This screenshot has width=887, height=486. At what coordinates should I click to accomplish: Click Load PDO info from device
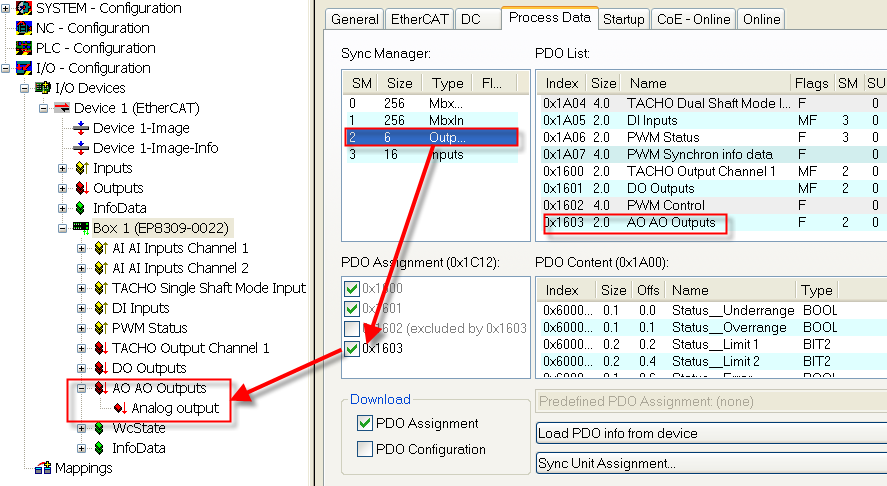[x=711, y=433]
